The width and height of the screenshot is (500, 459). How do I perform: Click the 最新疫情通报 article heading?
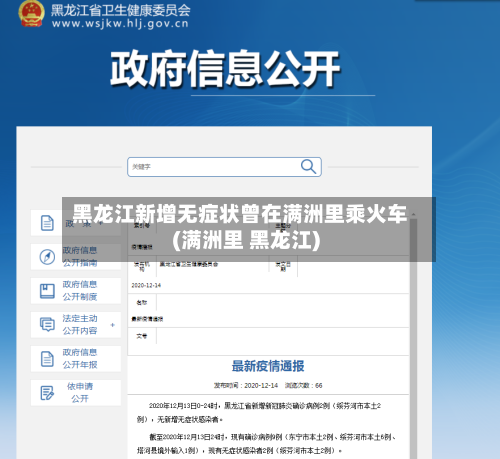coord(268,366)
